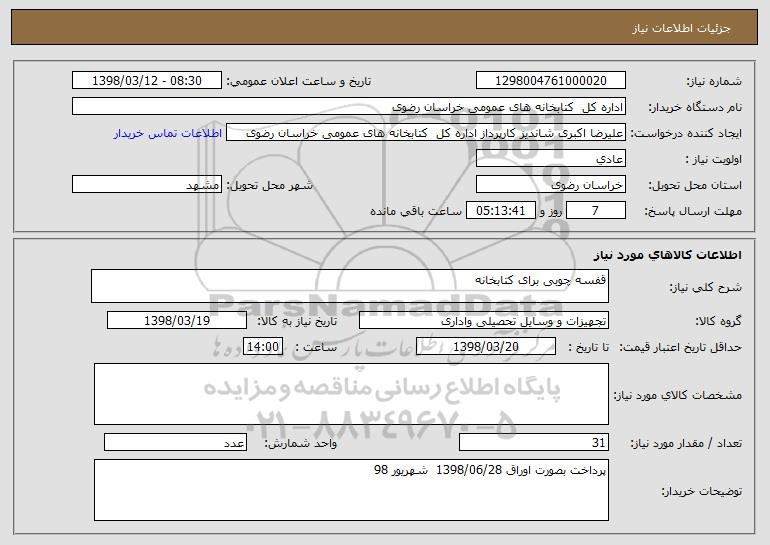Click the remaining time field 05:13:41
This screenshot has width=770, height=545.
click(500, 210)
